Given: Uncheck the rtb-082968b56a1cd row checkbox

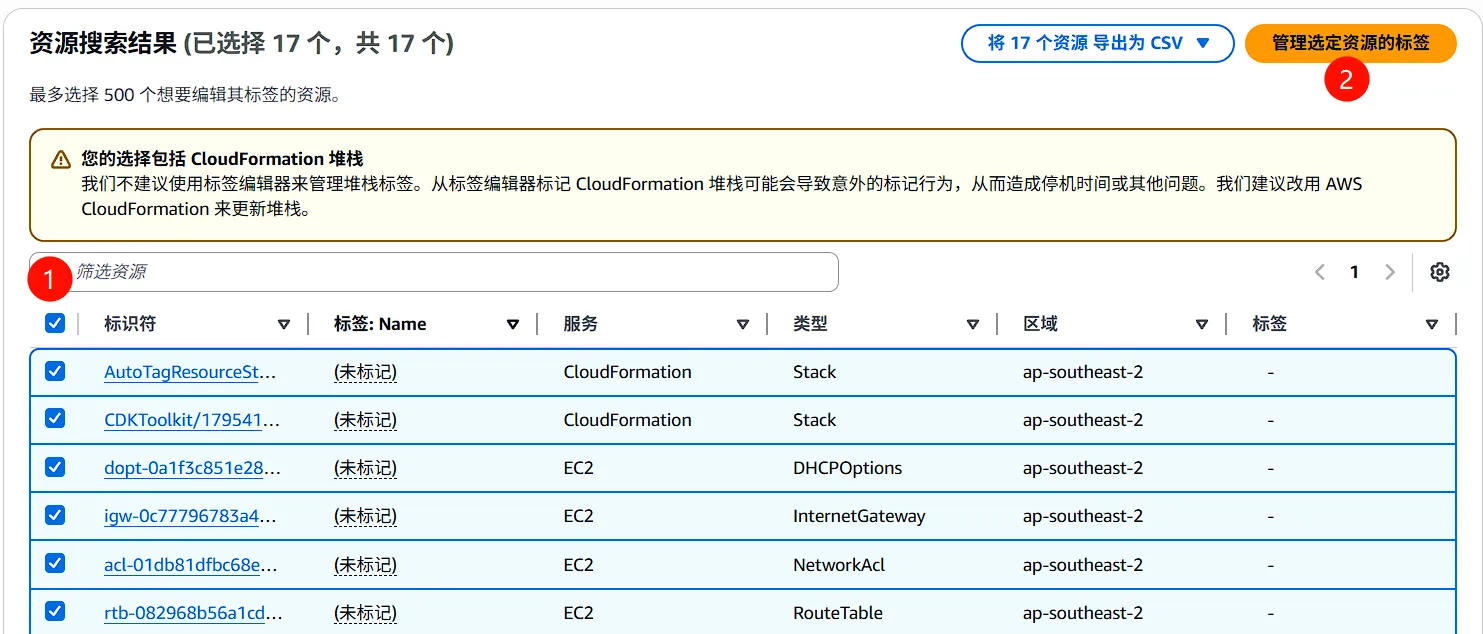Looking at the screenshot, I should [x=55, y=612].
